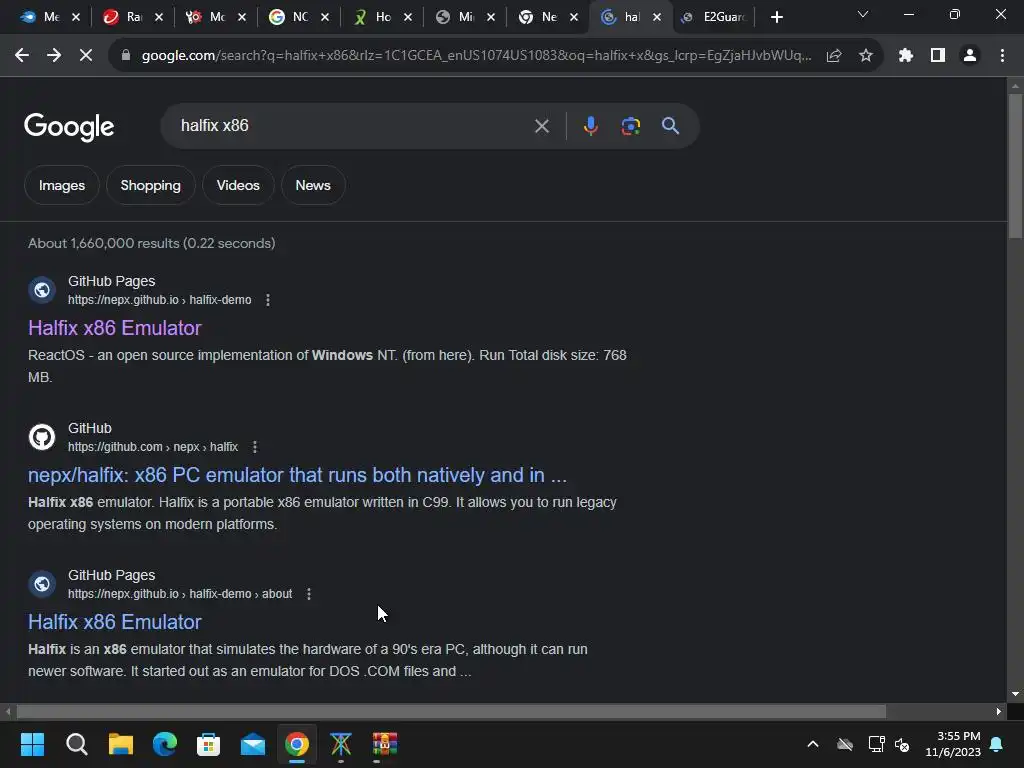The image size is (1024, 768).
Task: Switch to the 'Ho' browser tab
Action: pyautogui.click(x=375, y=17)
